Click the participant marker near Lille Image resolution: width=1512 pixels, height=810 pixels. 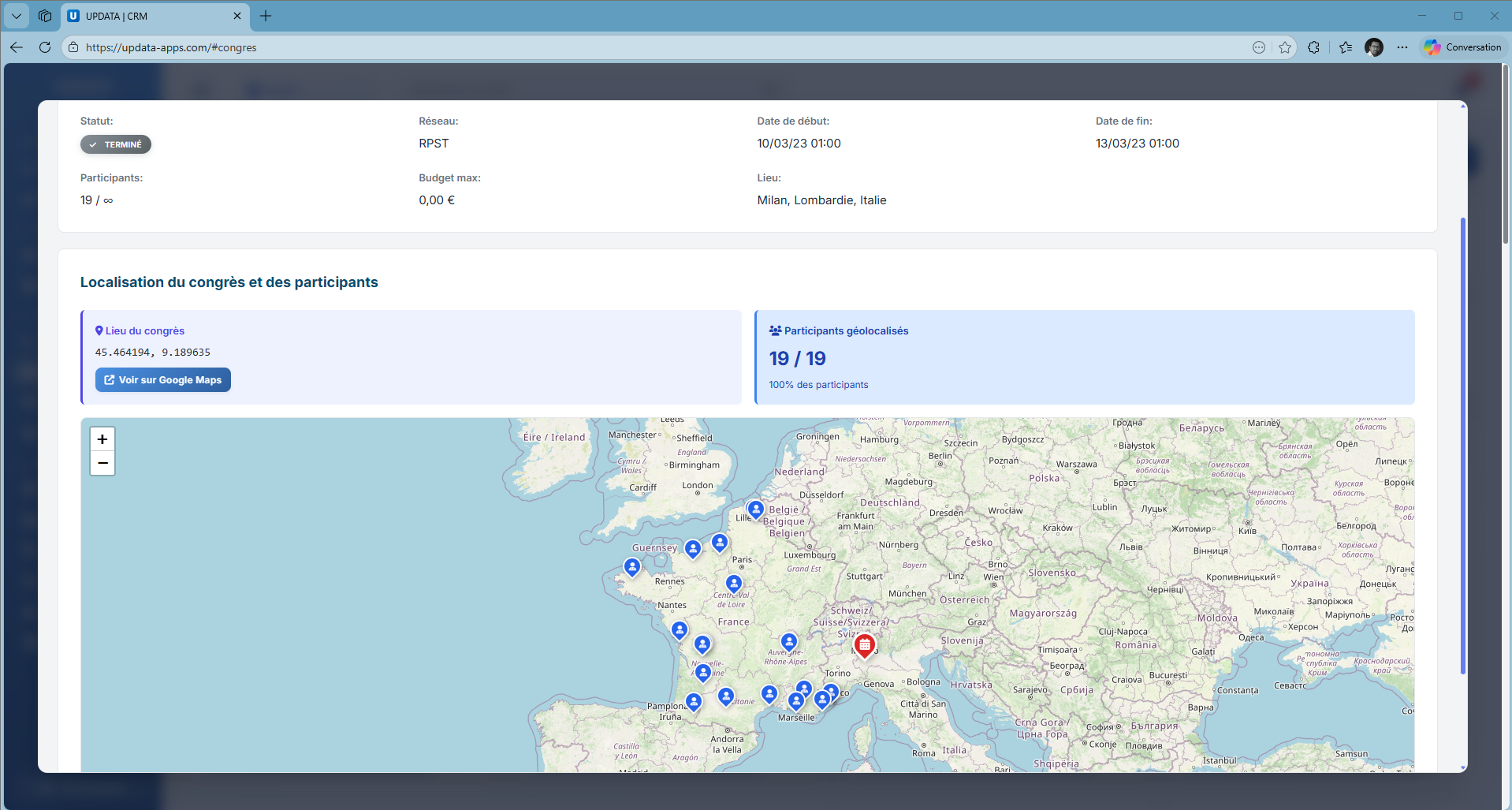pyautogui.click(x=755, y=510)
